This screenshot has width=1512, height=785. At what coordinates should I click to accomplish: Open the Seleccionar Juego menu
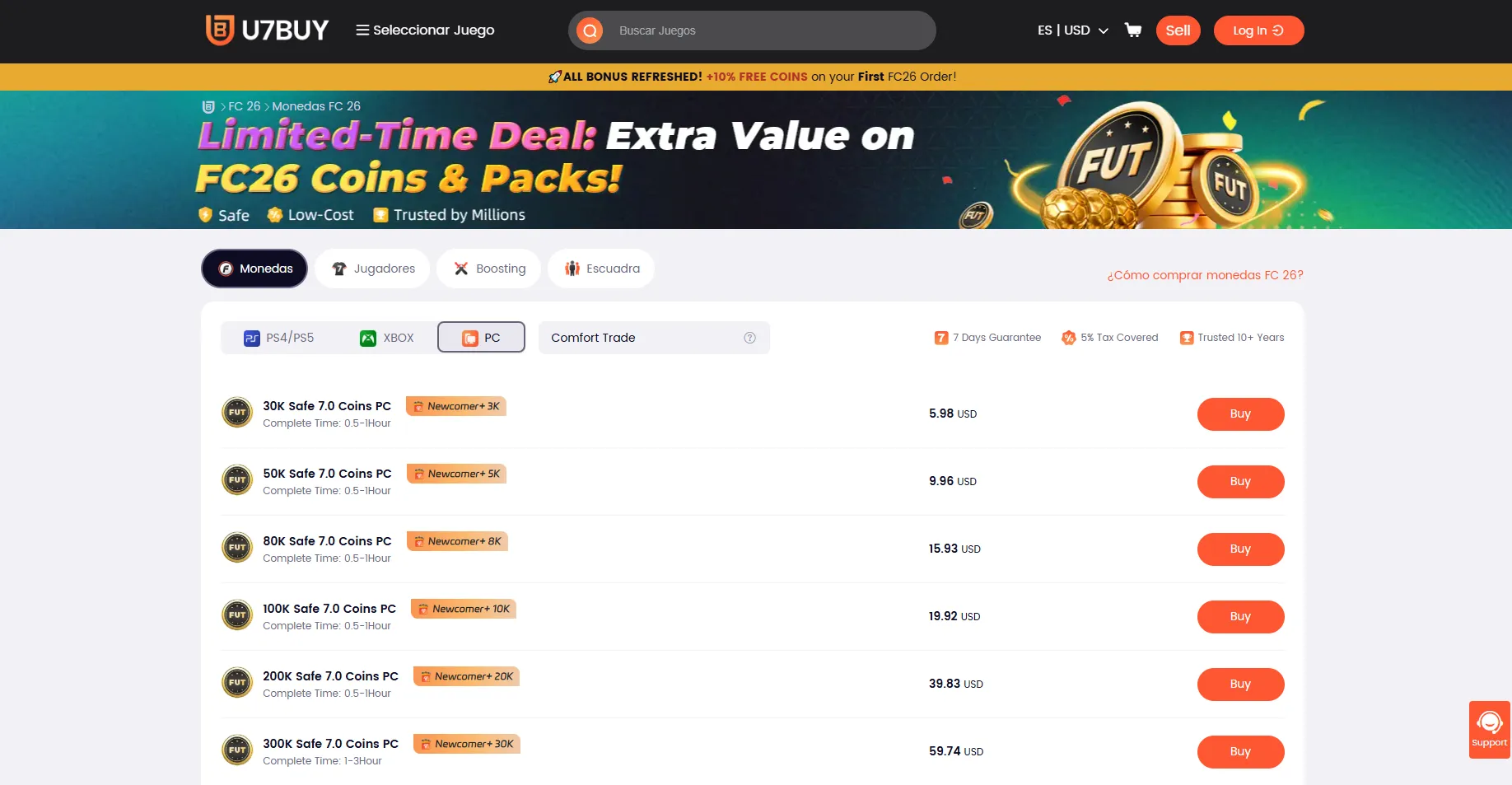coord(425,30)
